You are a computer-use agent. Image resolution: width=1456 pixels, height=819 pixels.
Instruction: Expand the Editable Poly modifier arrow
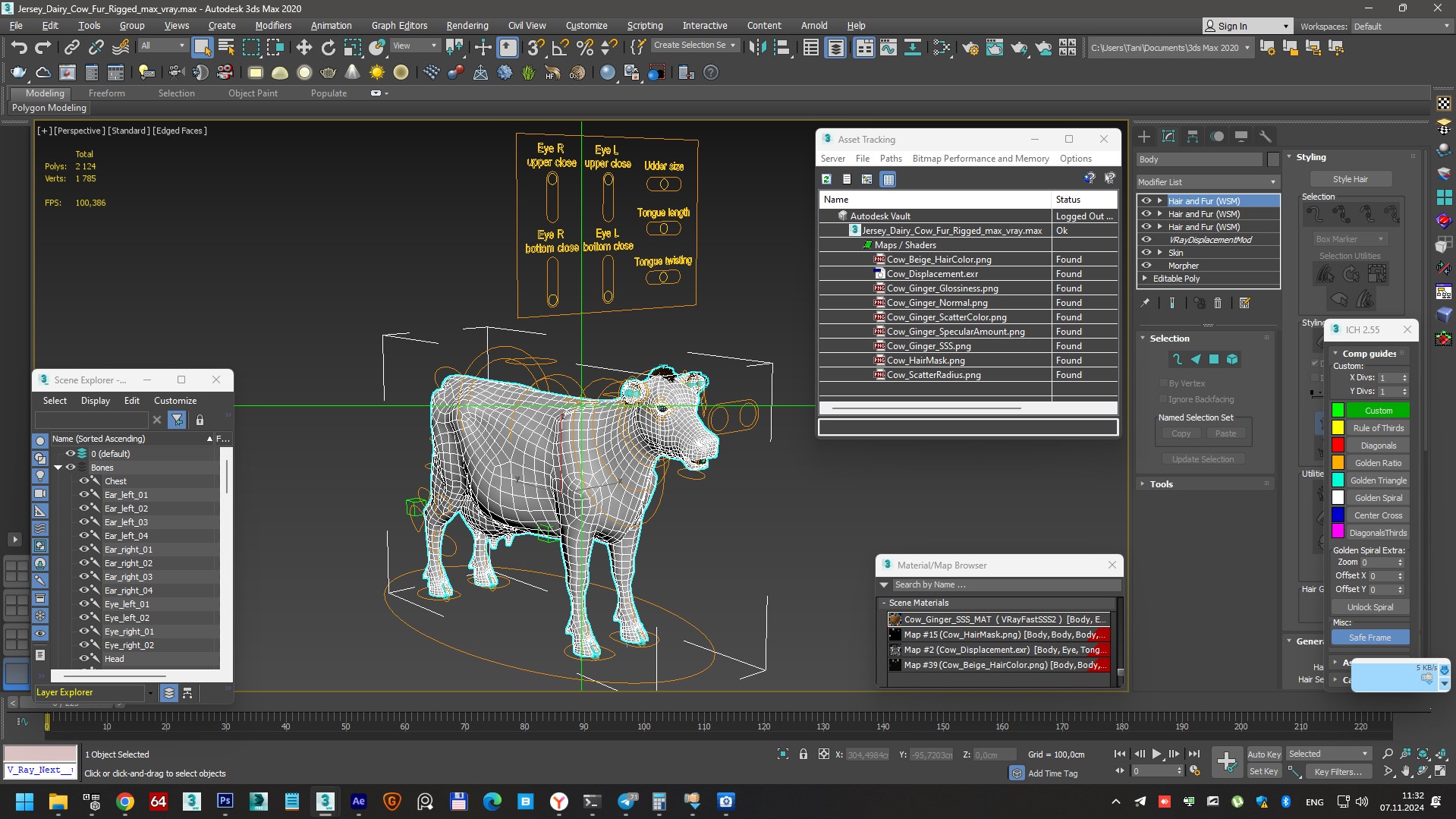click(x=1145, y=279)
